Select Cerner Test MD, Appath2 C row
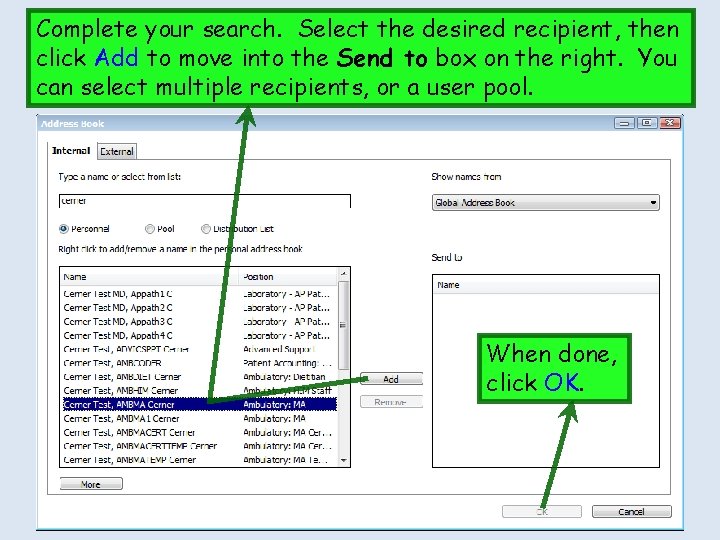 coord(199,308)
